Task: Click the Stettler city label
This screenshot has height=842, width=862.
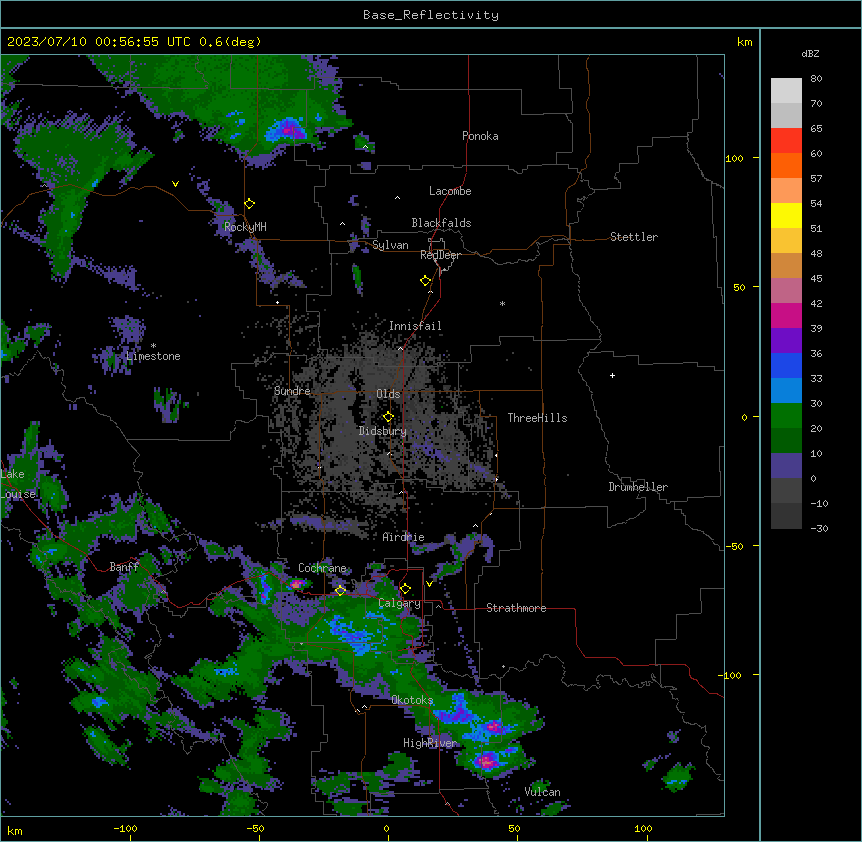Action: pyautogui.click(x=634, y=237)
